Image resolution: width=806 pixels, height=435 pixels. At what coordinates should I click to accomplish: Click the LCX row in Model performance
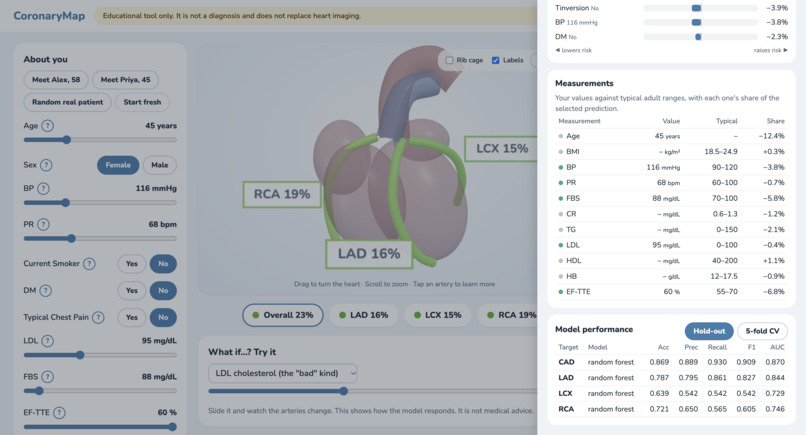671,393
